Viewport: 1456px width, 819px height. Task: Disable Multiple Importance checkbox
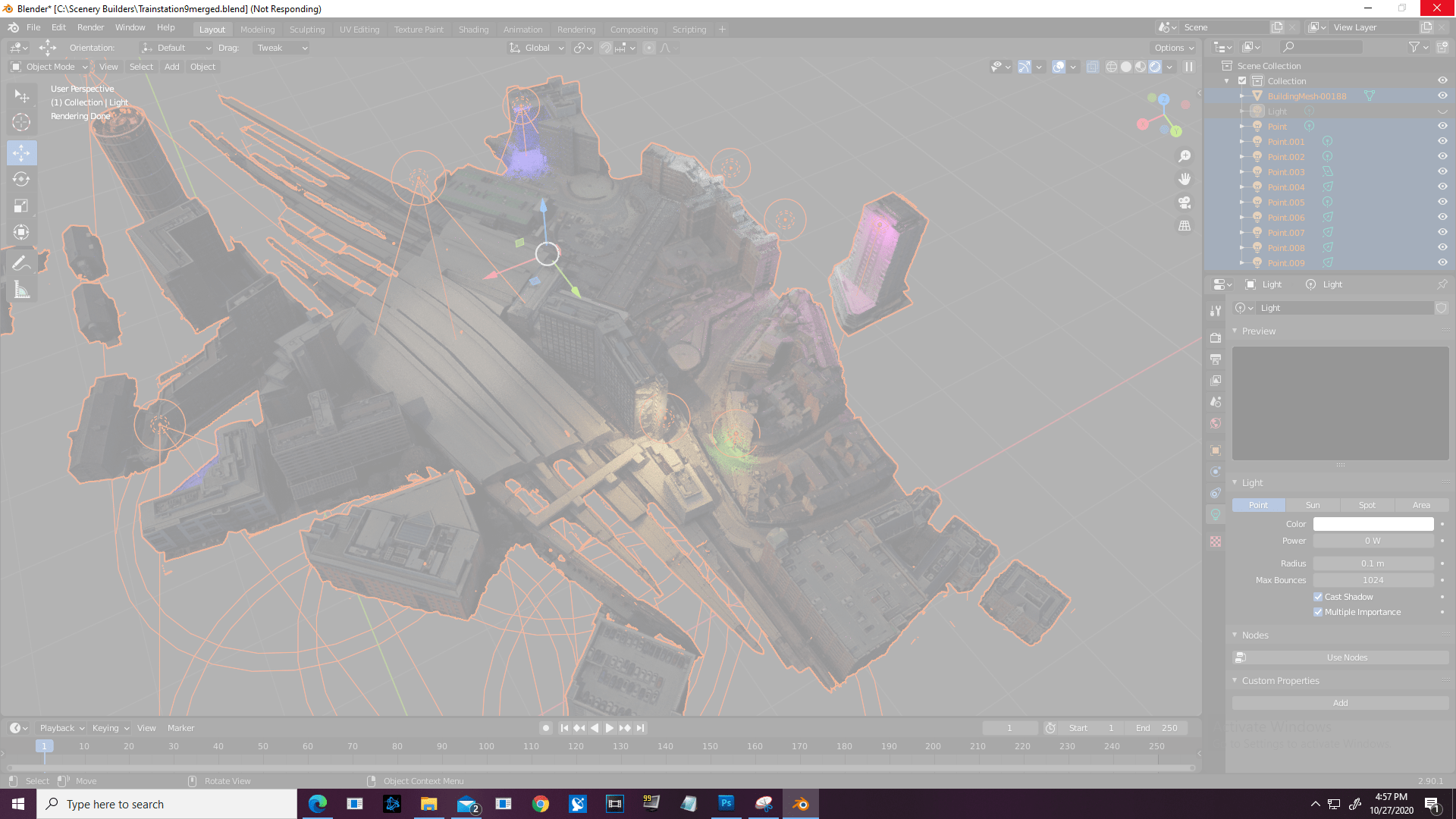[x=1318, y=612]
